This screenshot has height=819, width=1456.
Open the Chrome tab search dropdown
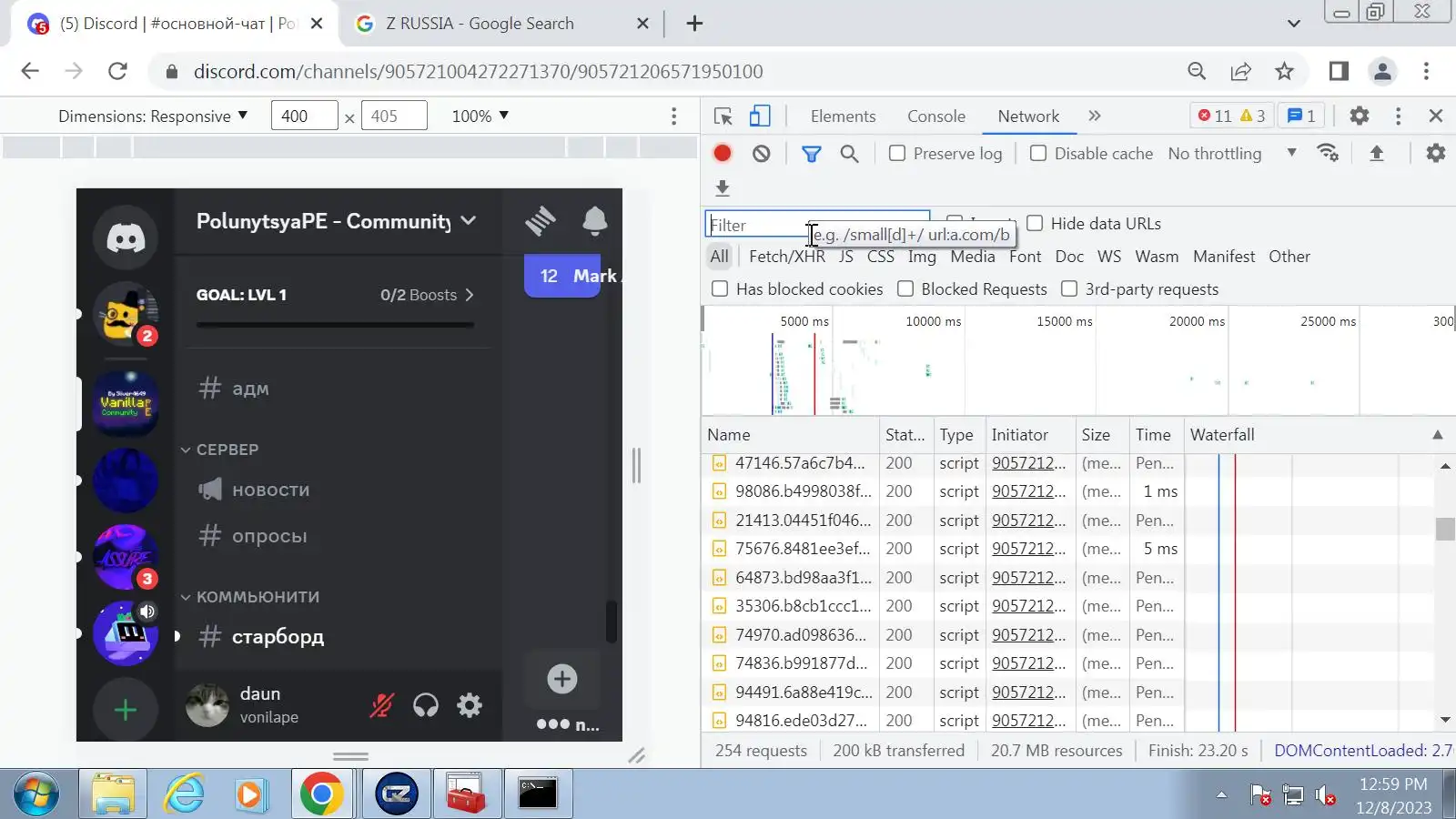coord(1294,24)
